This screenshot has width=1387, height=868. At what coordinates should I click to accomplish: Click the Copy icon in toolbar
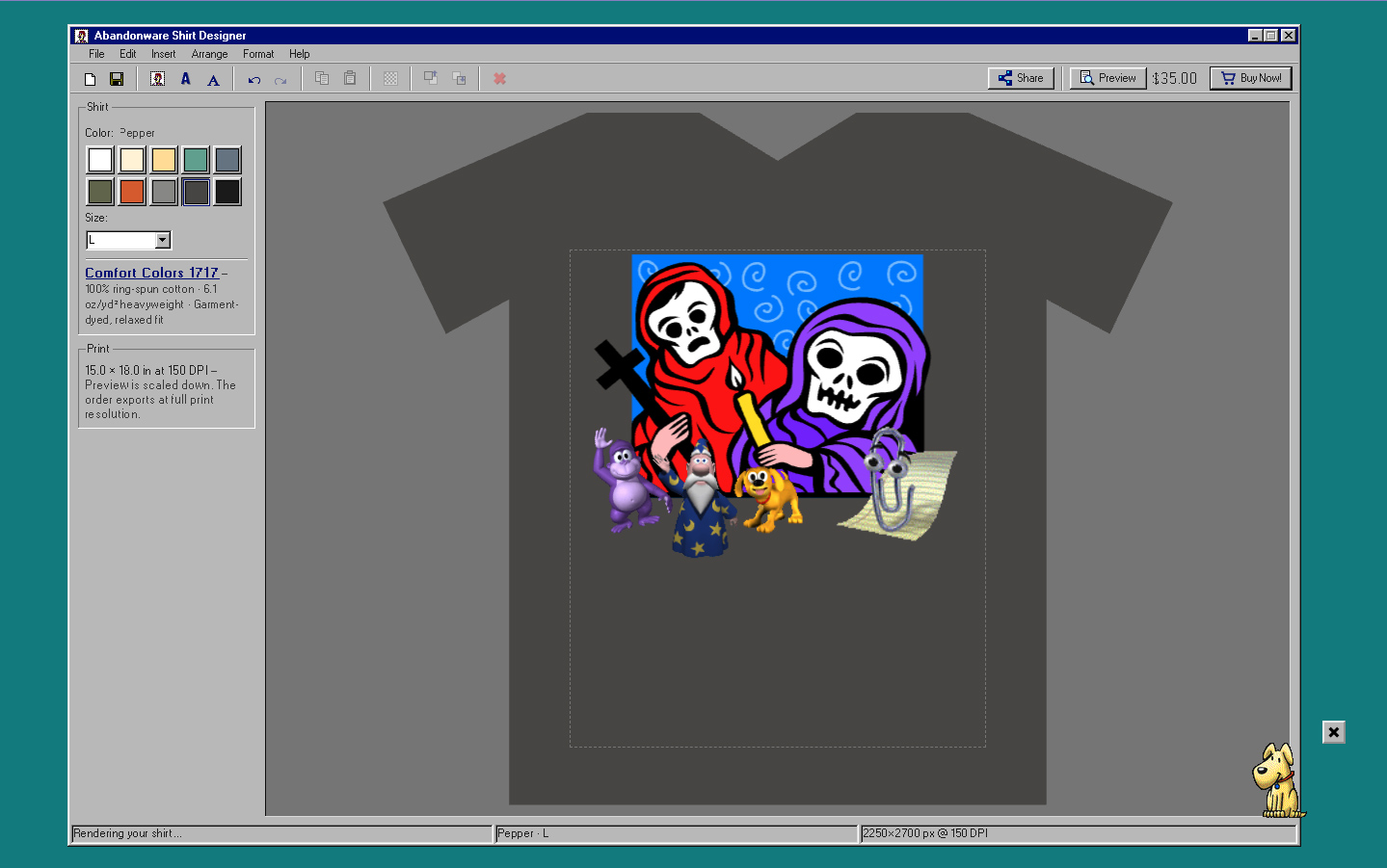tap(322, 79)
